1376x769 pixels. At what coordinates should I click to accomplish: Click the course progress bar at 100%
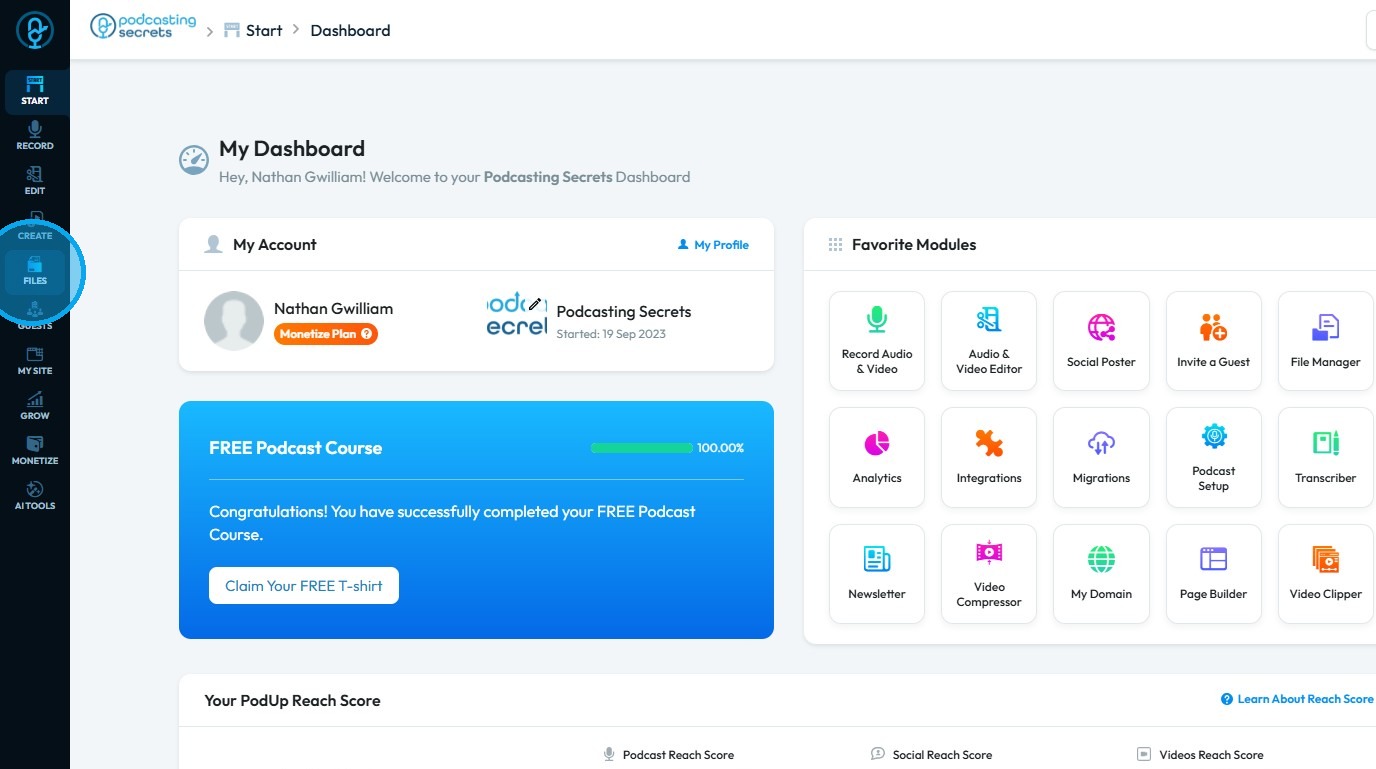point(642,448)
